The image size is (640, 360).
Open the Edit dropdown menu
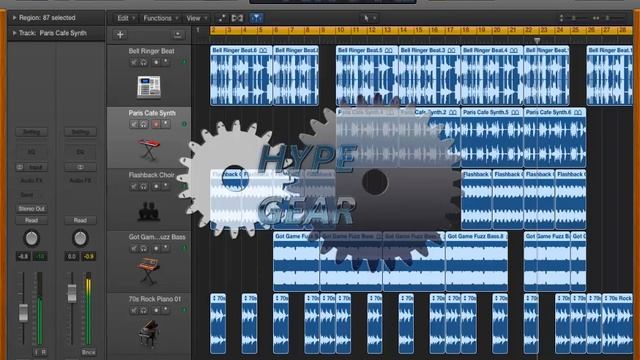(x=125, y=18)
